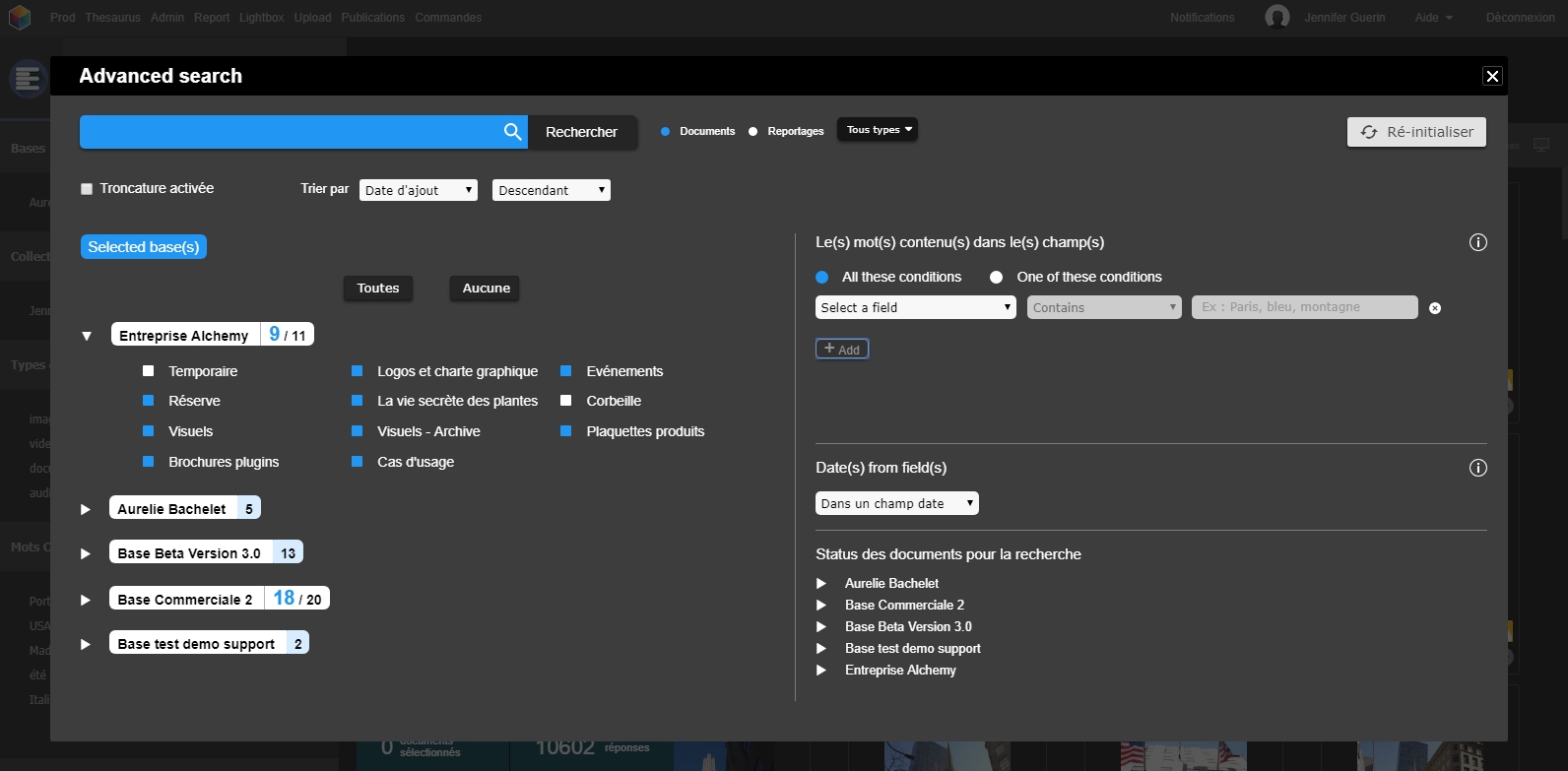Click the info icon beside Date(s) from field(s)
Viewport: 1568px width, 771px height.
point(1477,468)
